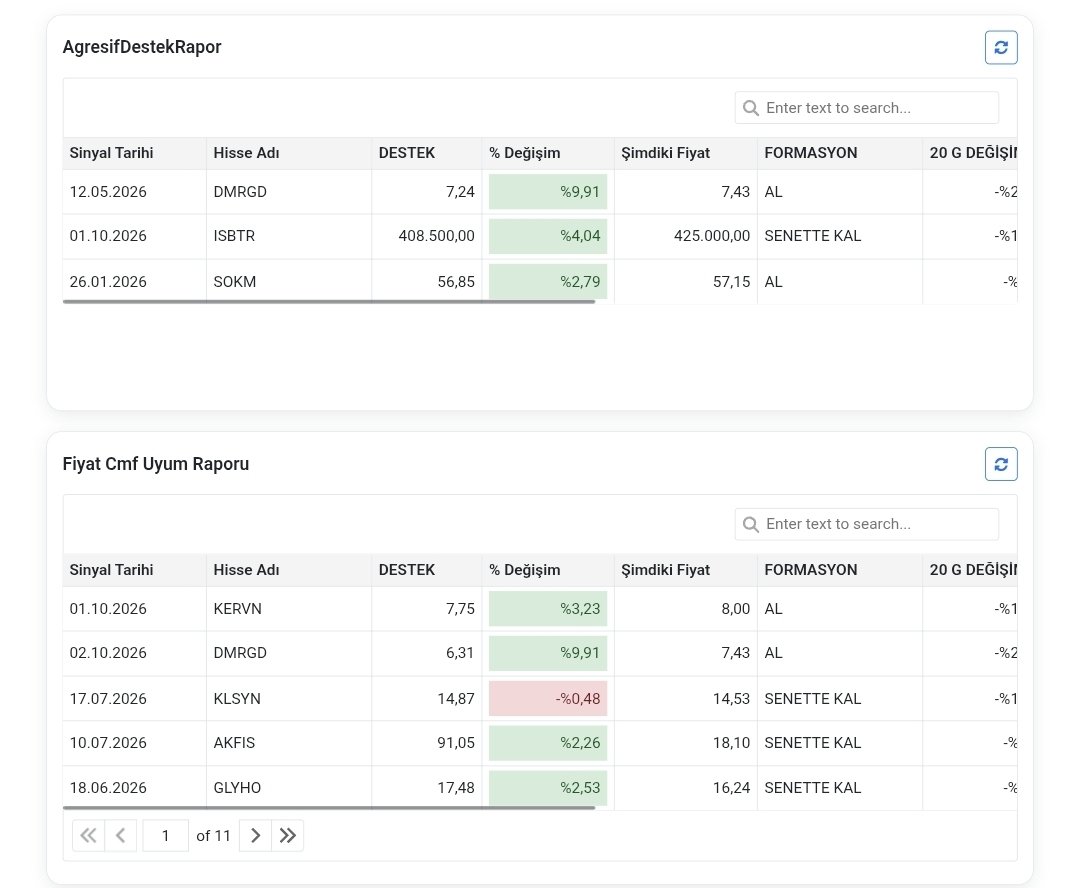Sort AgresifDestekRapor by Hisse Adı column

pyautogui.click(x=289, y=153)
